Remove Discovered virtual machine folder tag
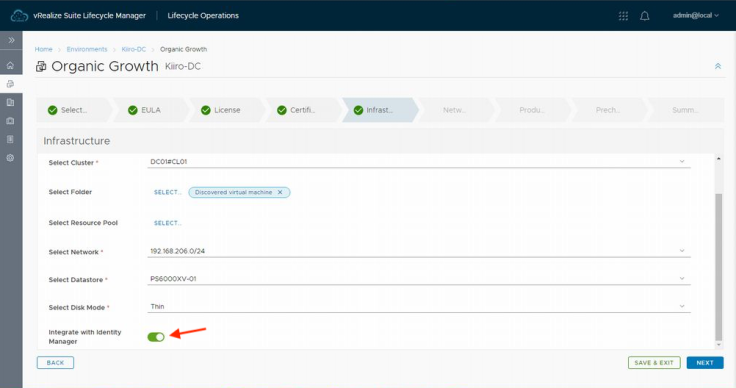The width and height of the screenshot is (736, 388). tap(280, 192)
